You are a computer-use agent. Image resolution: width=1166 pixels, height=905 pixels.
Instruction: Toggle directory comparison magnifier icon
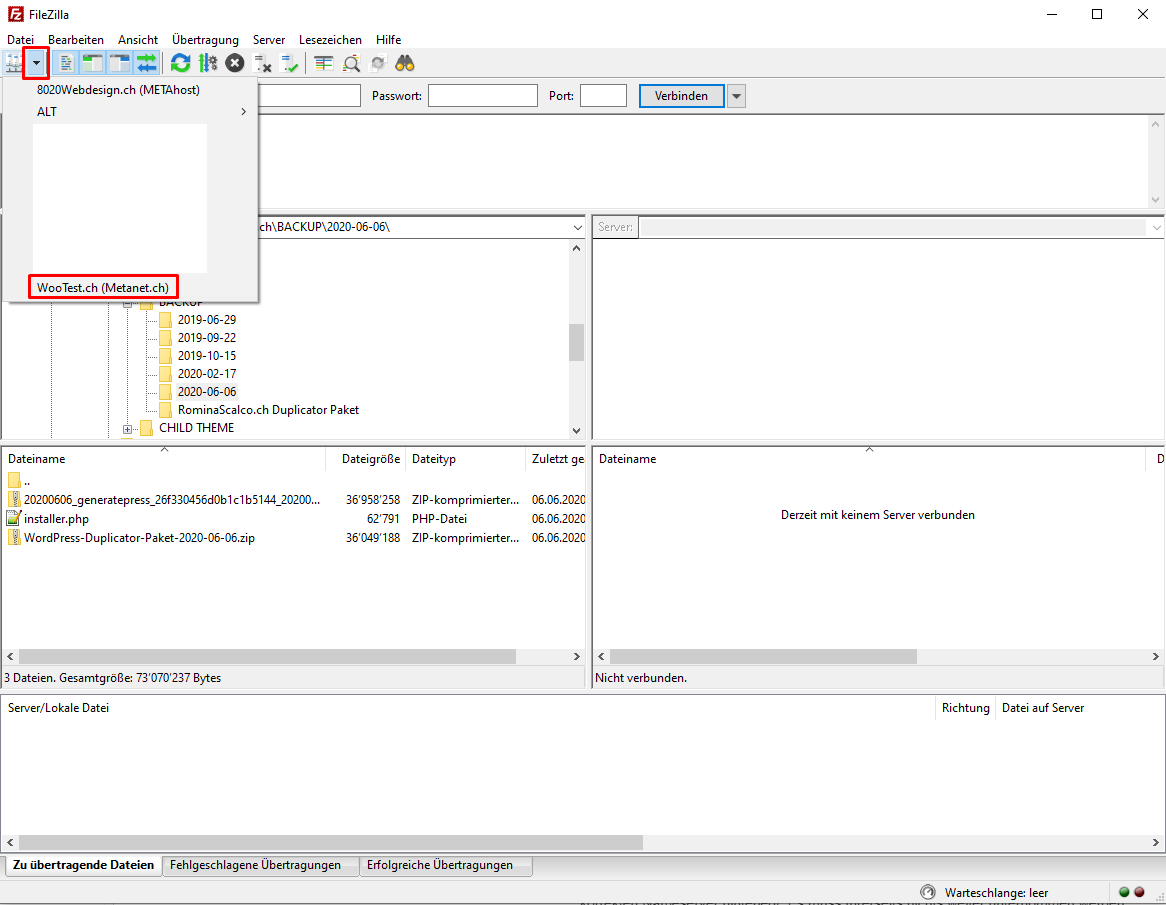[x=351, y=63]
